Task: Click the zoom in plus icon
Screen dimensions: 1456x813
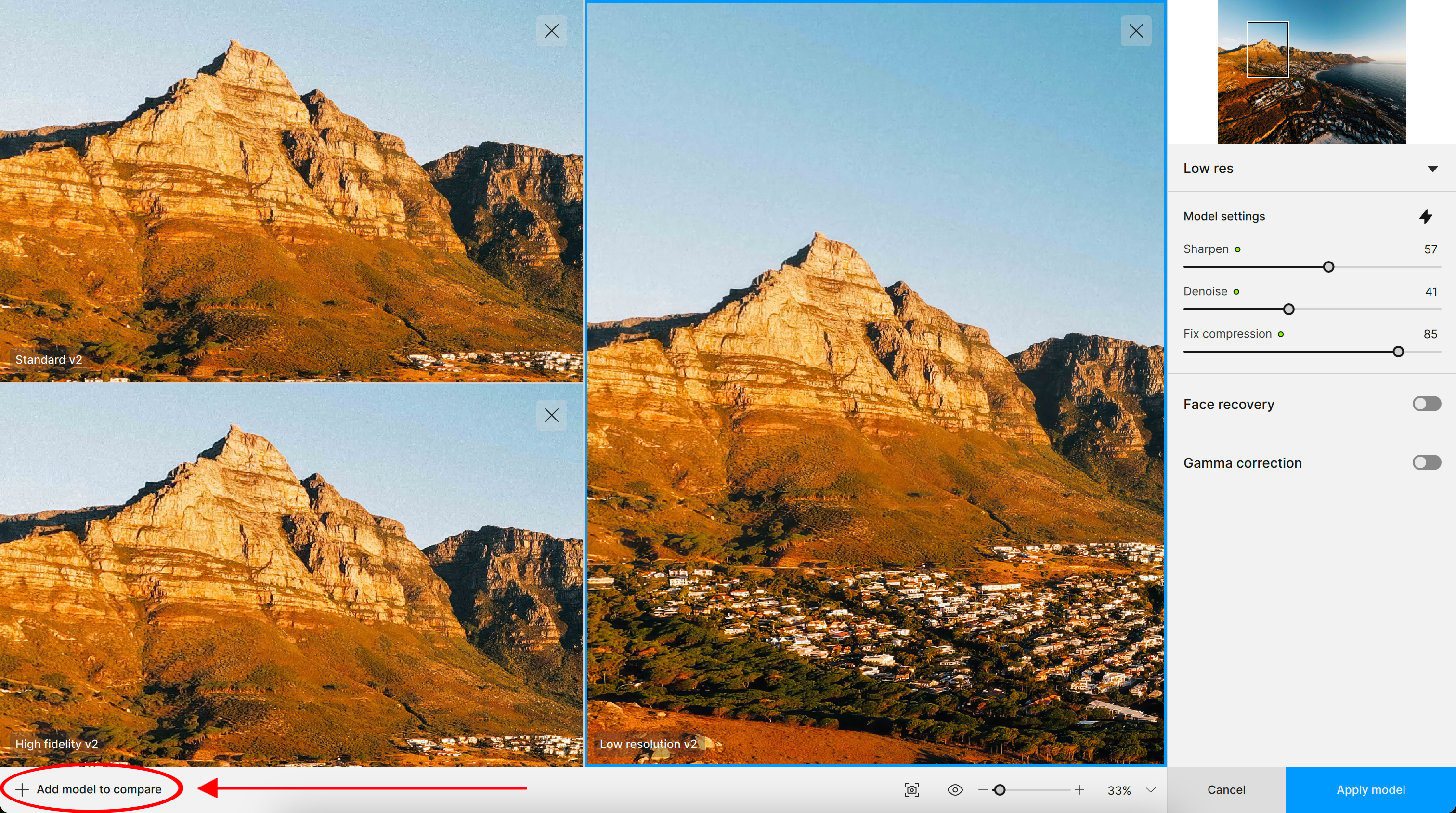Action: (1079, 790)
